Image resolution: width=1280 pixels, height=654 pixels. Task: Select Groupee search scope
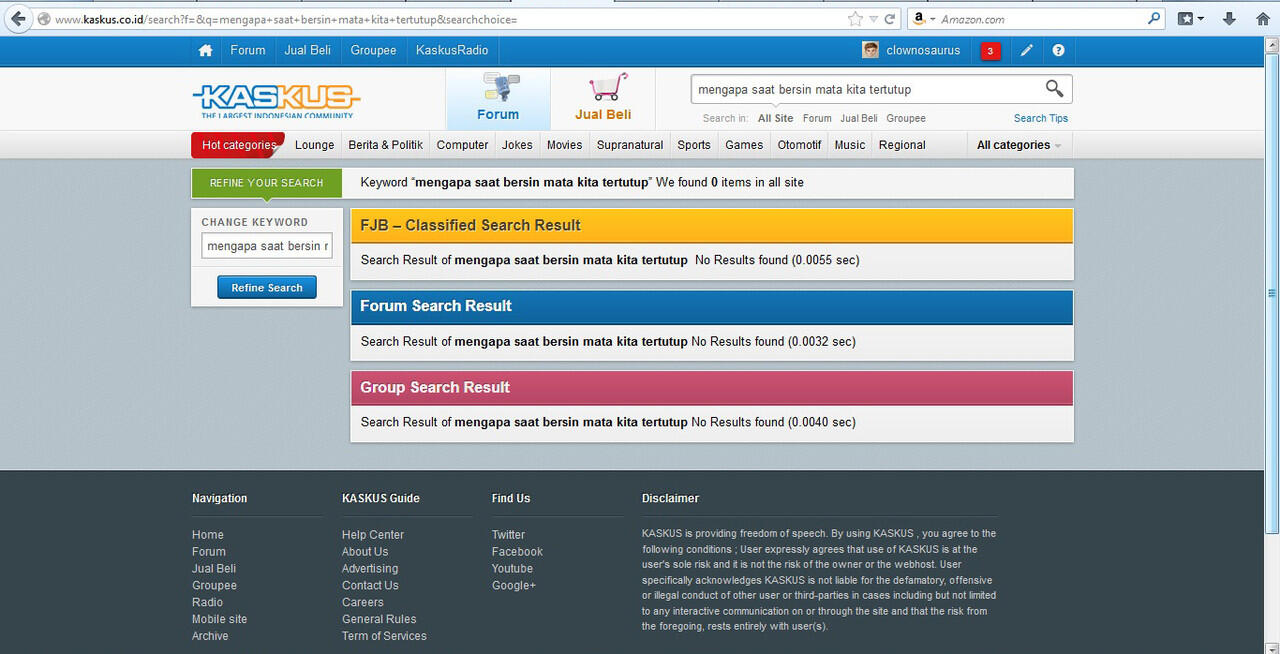pos(906,118)
